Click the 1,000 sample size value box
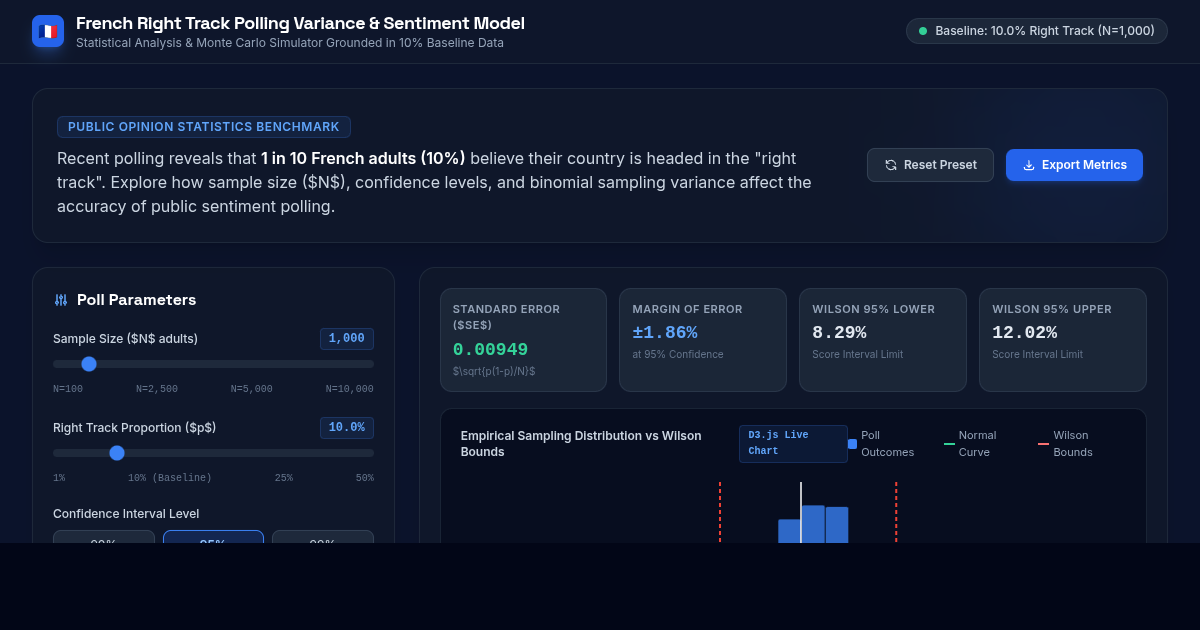This screenshot has height=630, width=1200. [347, 339]
